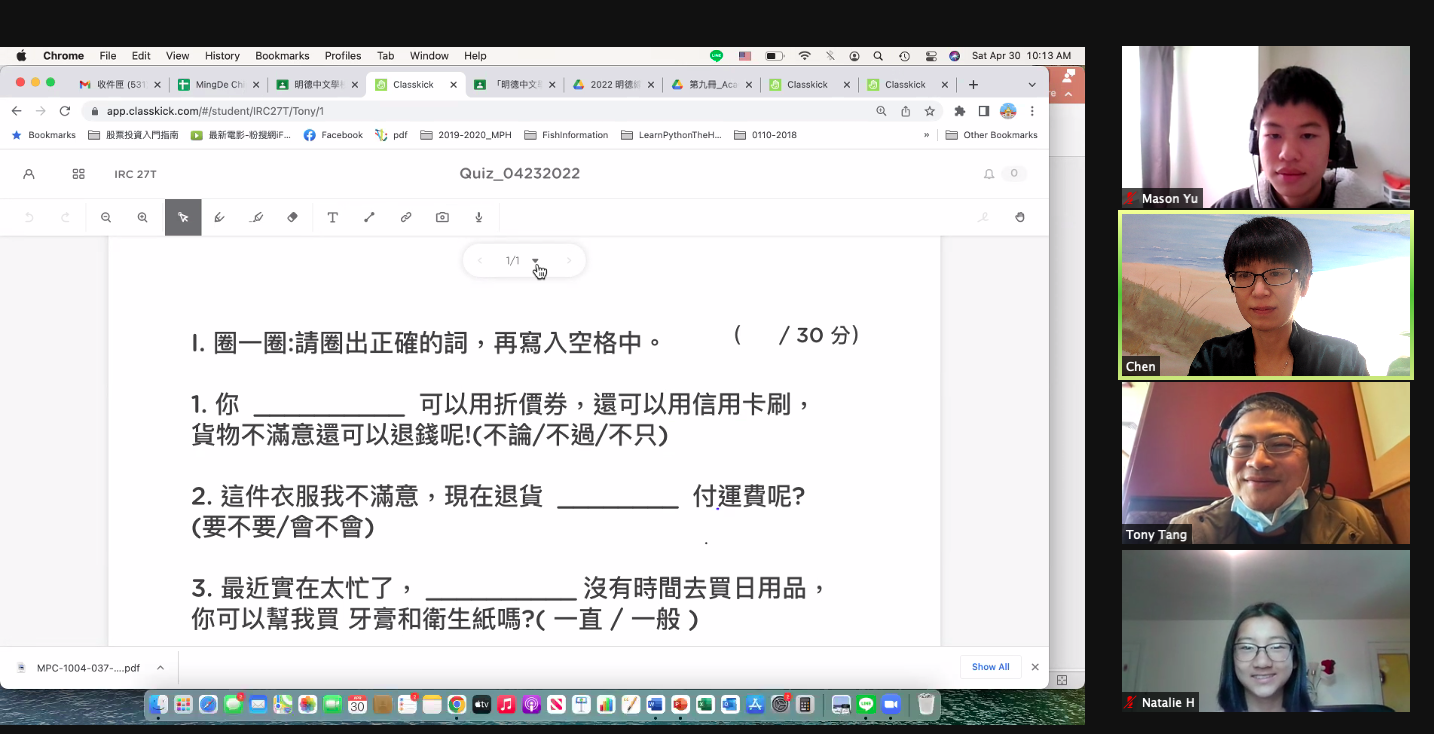Select the hand pan tool
This screenshot has width=1434, height=734.
point(1020,217)
